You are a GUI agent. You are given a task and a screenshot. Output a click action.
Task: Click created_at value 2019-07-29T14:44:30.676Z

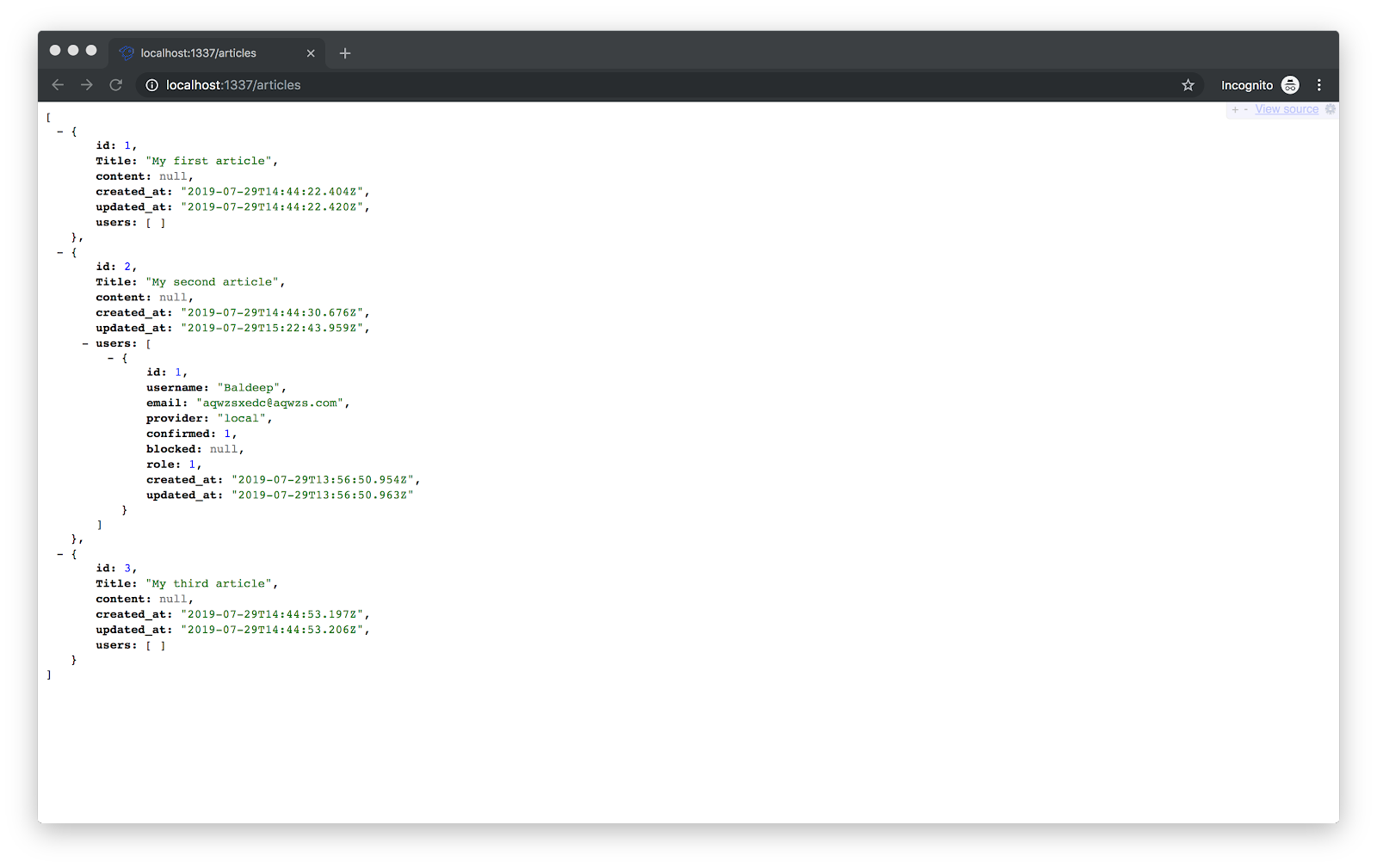(272, 313)
